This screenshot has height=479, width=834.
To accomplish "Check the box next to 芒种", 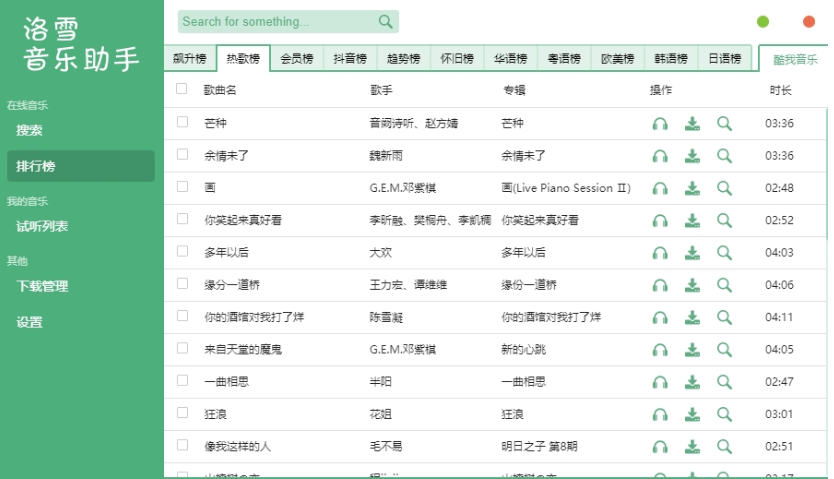I will pos(182,122).
